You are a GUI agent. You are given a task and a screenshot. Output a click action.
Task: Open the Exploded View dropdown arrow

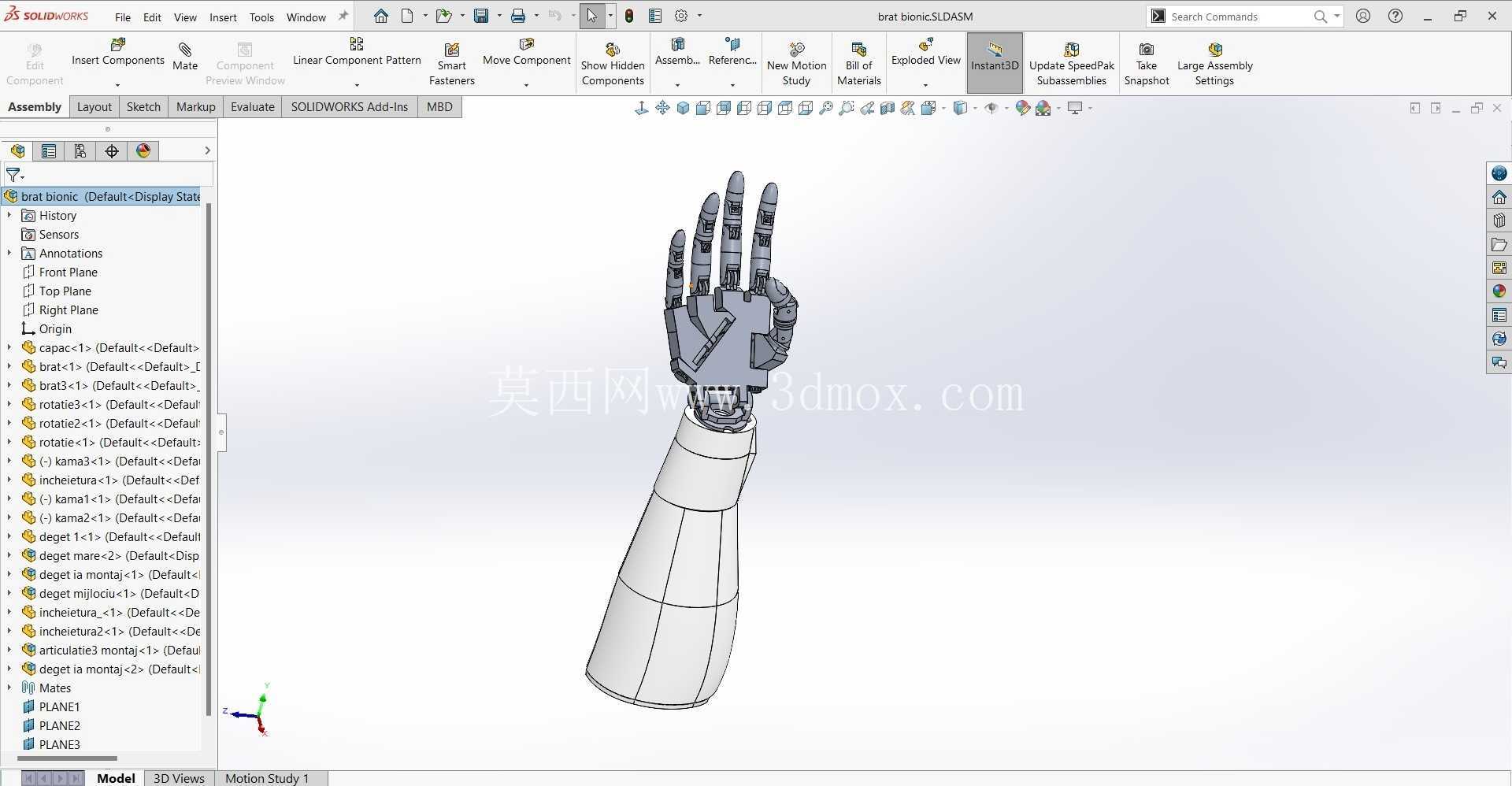tap(925, 85)
